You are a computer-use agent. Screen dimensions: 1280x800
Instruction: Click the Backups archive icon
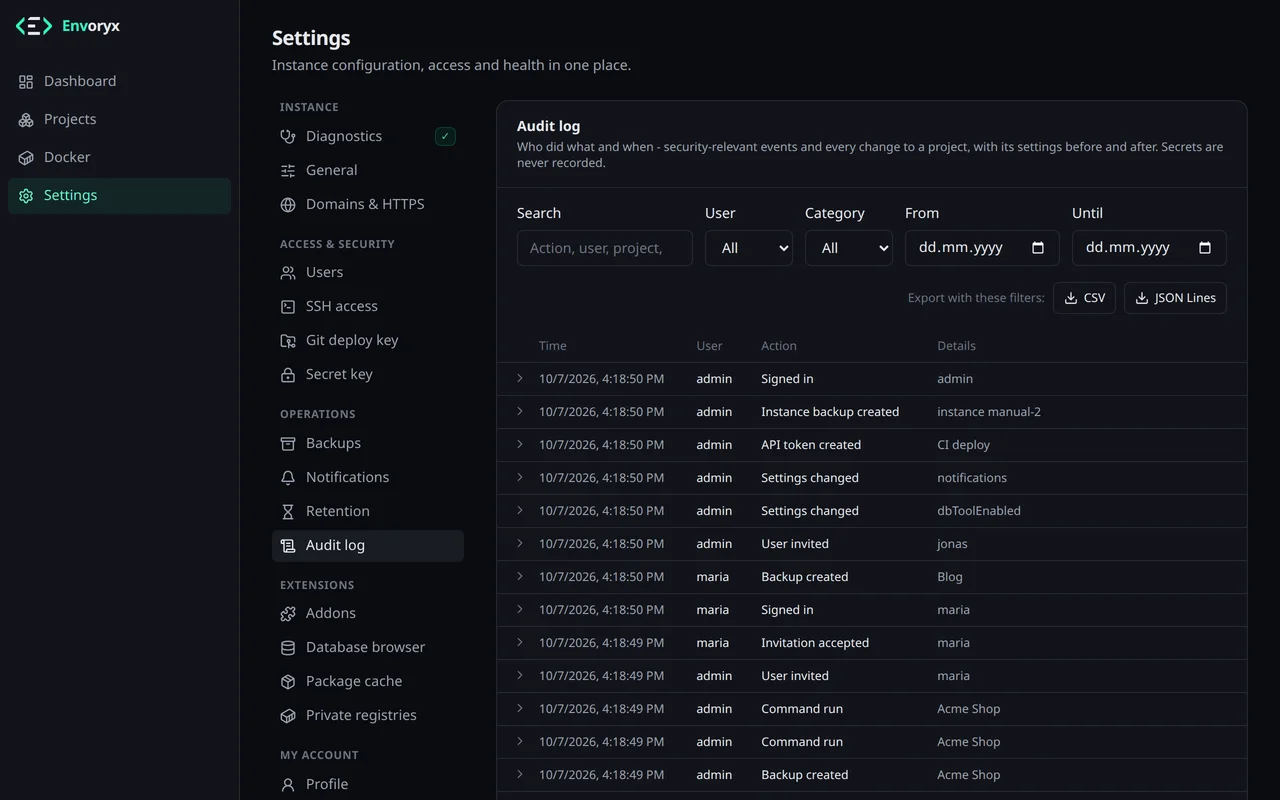tap(288, 444)
